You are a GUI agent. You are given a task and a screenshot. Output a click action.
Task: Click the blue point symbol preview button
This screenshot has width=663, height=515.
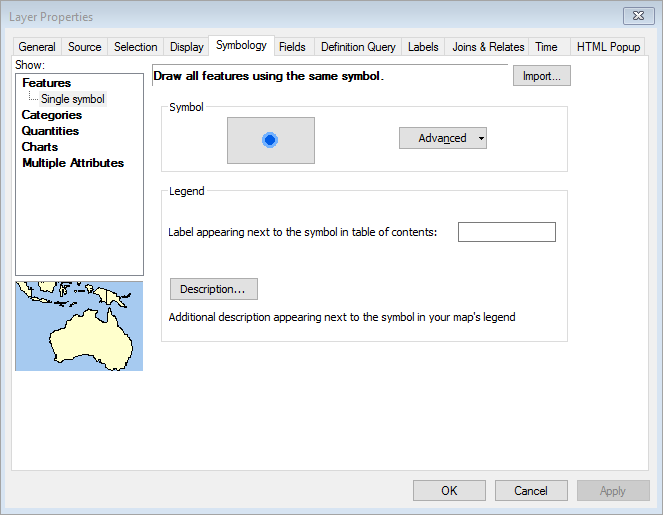[270, 140]
